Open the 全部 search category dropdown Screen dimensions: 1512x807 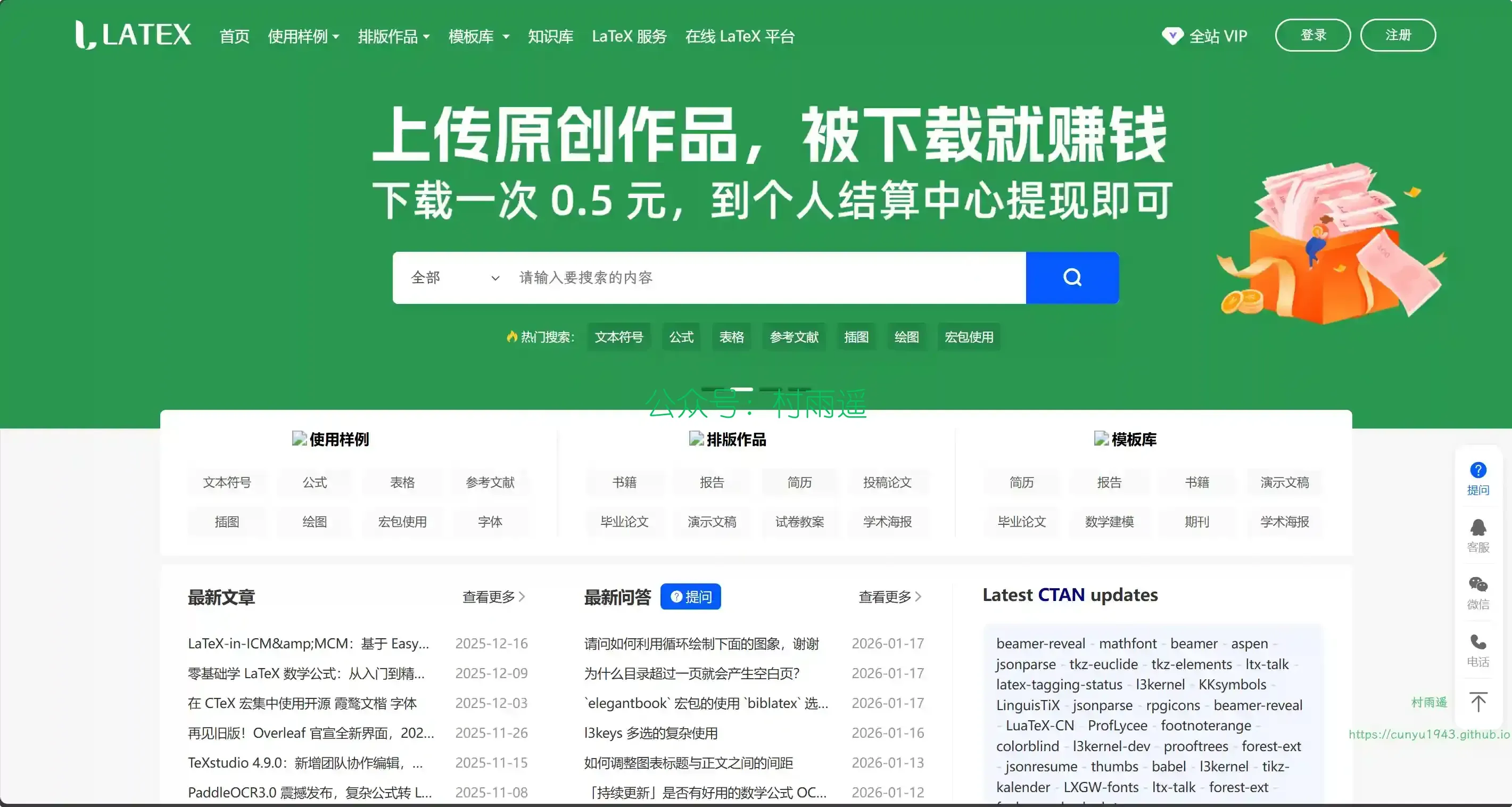click(x=455, y=278)
